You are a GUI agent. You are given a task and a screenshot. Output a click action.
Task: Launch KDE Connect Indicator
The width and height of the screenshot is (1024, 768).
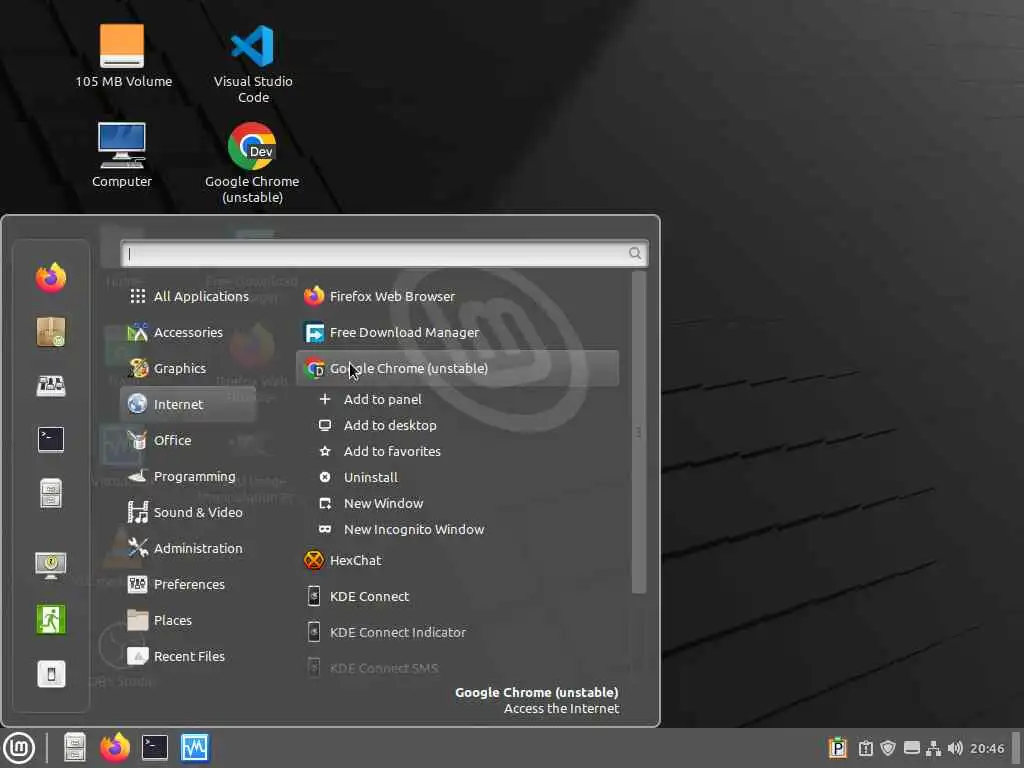point(457,632)
